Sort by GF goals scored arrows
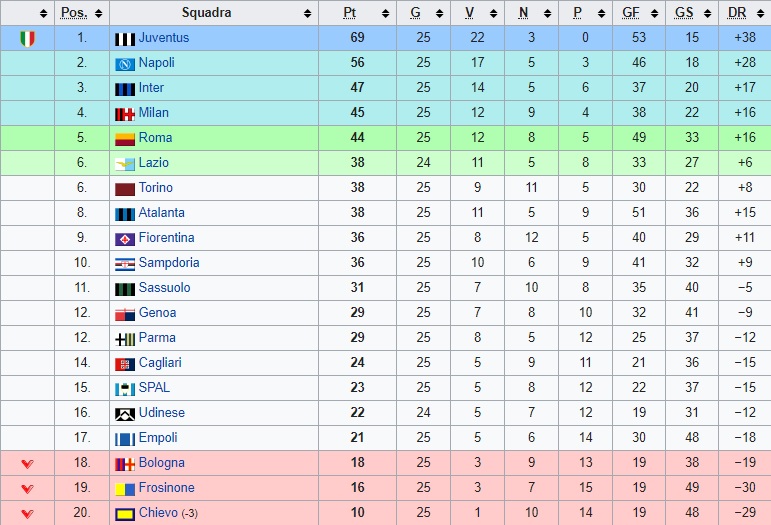Viewport: 771px width, 525px height. [654, 13]
